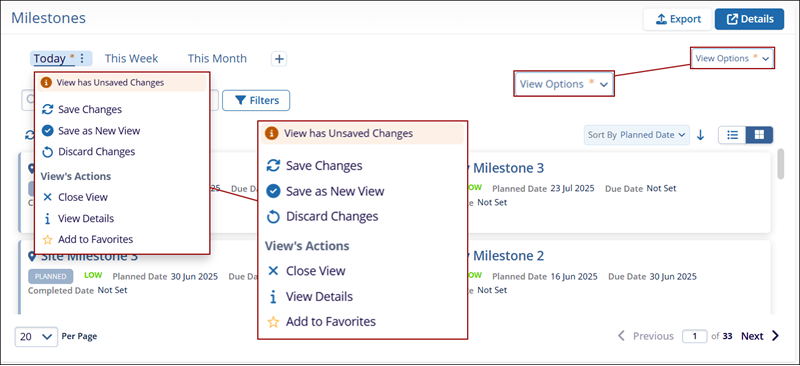Click the location pin icon on Site Milestone 3
The width and height of the screenshot is (800, 366).
click(32, 256)
